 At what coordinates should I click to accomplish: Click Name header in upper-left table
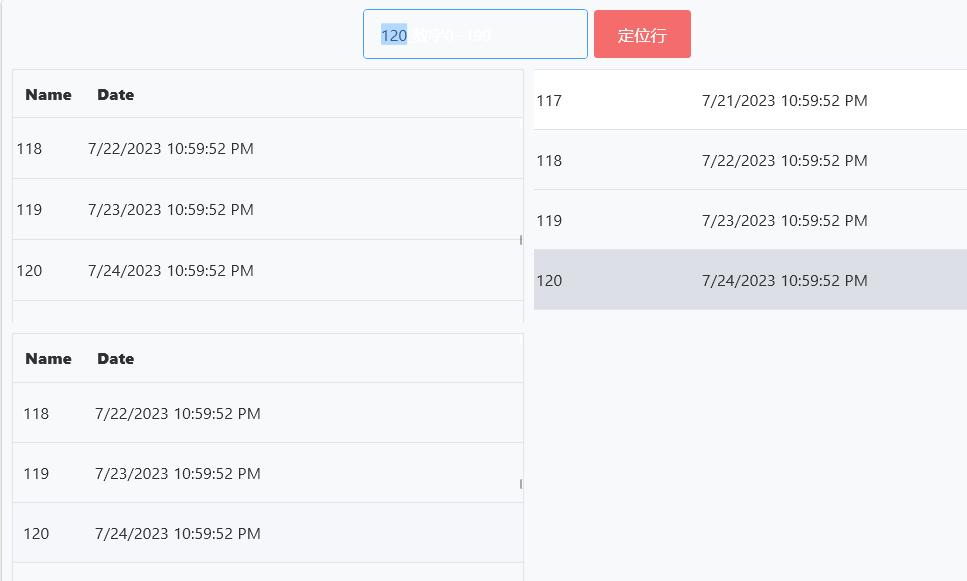[x=48, y=95]
